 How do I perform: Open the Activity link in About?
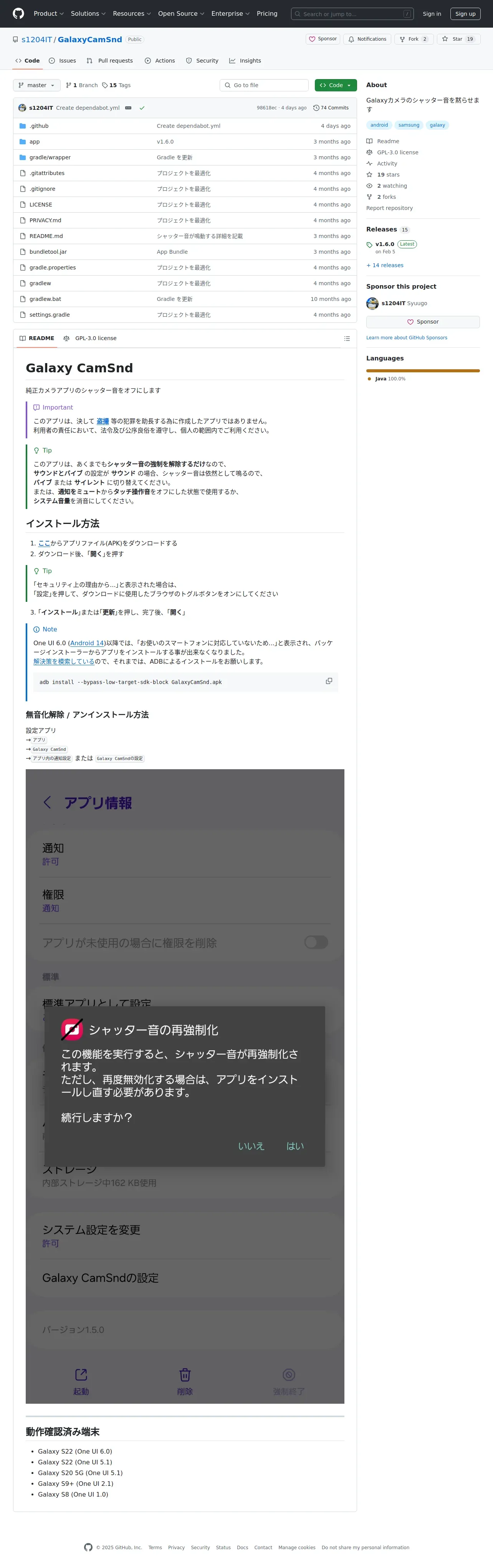[x=382, y=164]
